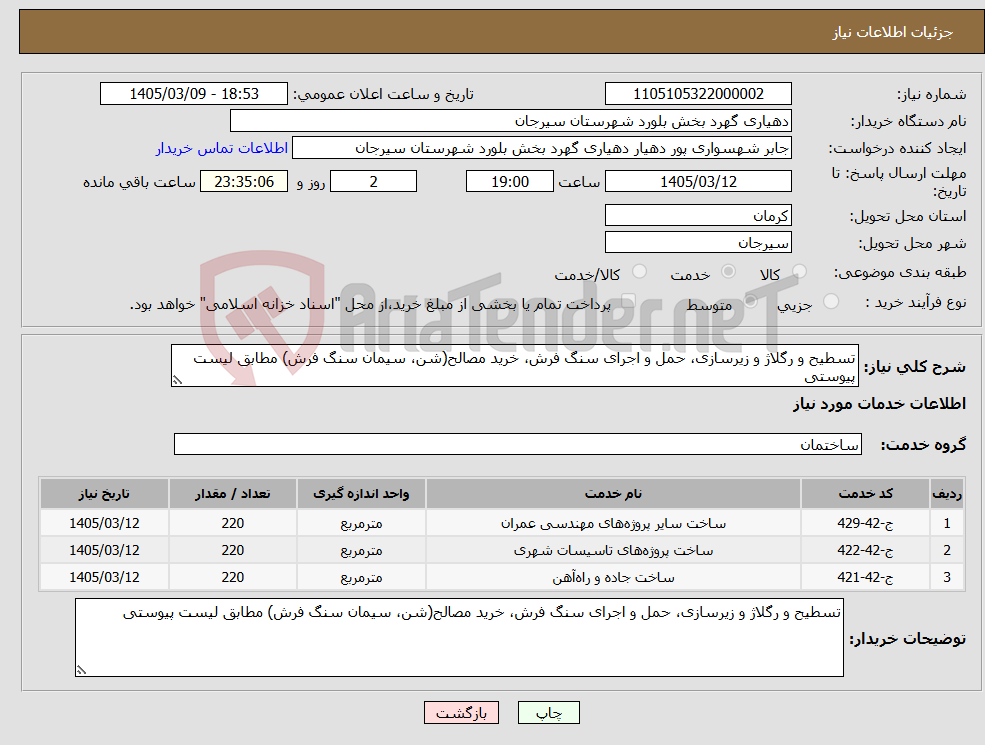Click the بازگشت back button

[x=461, y=713]
